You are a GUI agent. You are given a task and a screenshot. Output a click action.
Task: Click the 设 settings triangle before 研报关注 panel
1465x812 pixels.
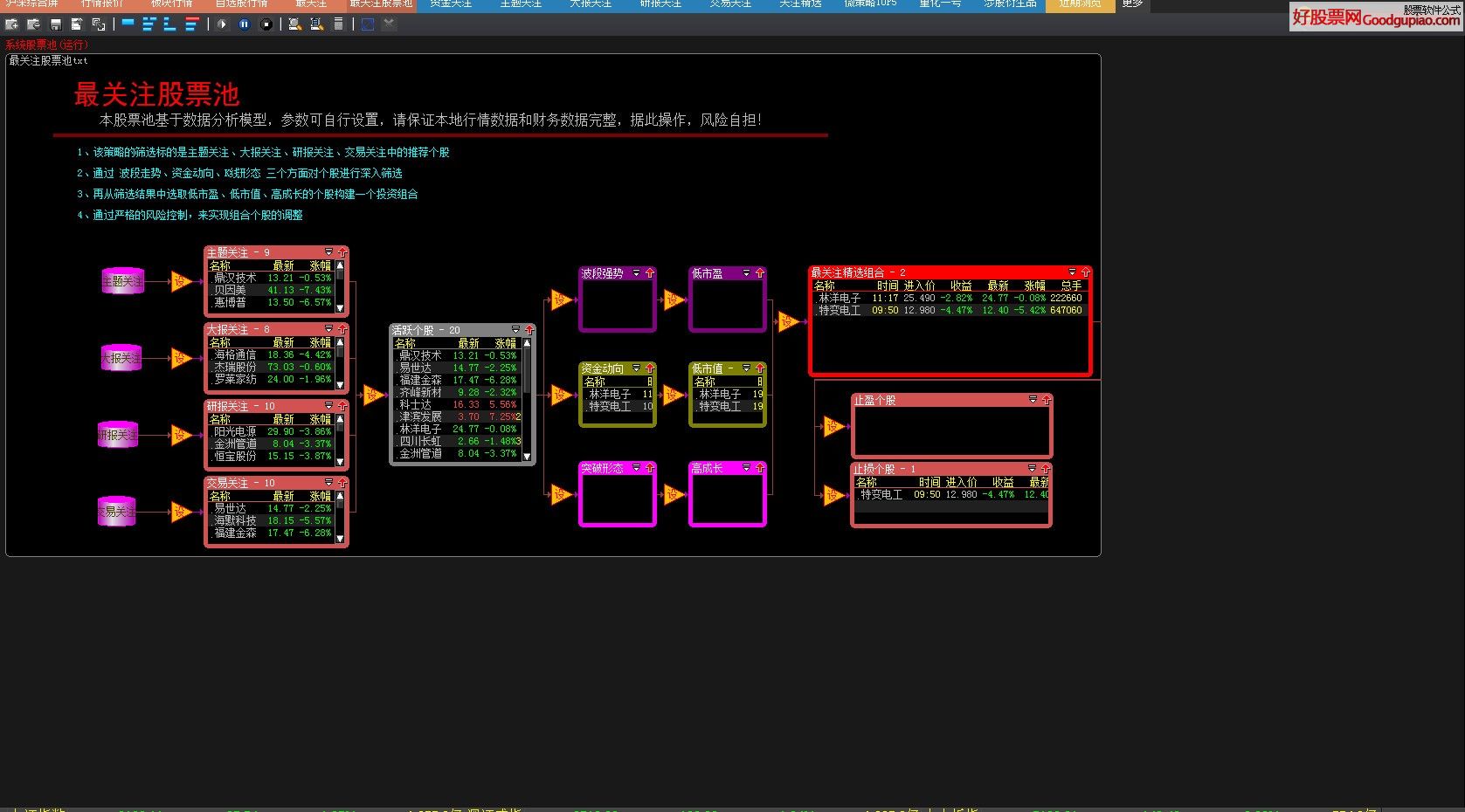click(180, 435)
